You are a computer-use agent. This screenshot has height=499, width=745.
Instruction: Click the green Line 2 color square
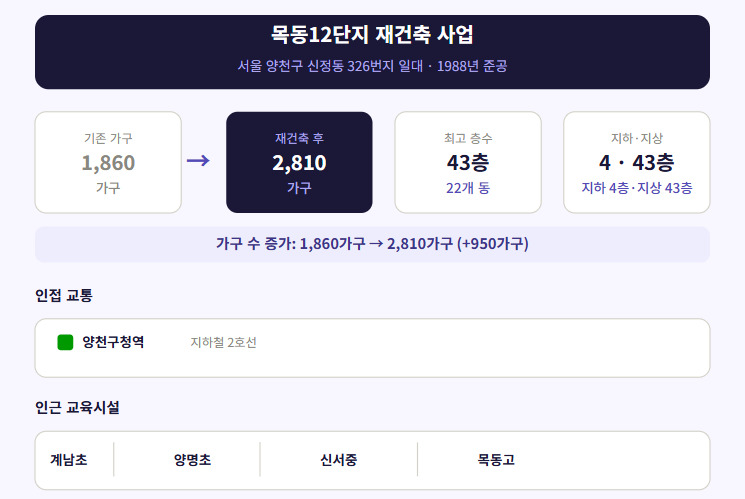click(65, 342)
